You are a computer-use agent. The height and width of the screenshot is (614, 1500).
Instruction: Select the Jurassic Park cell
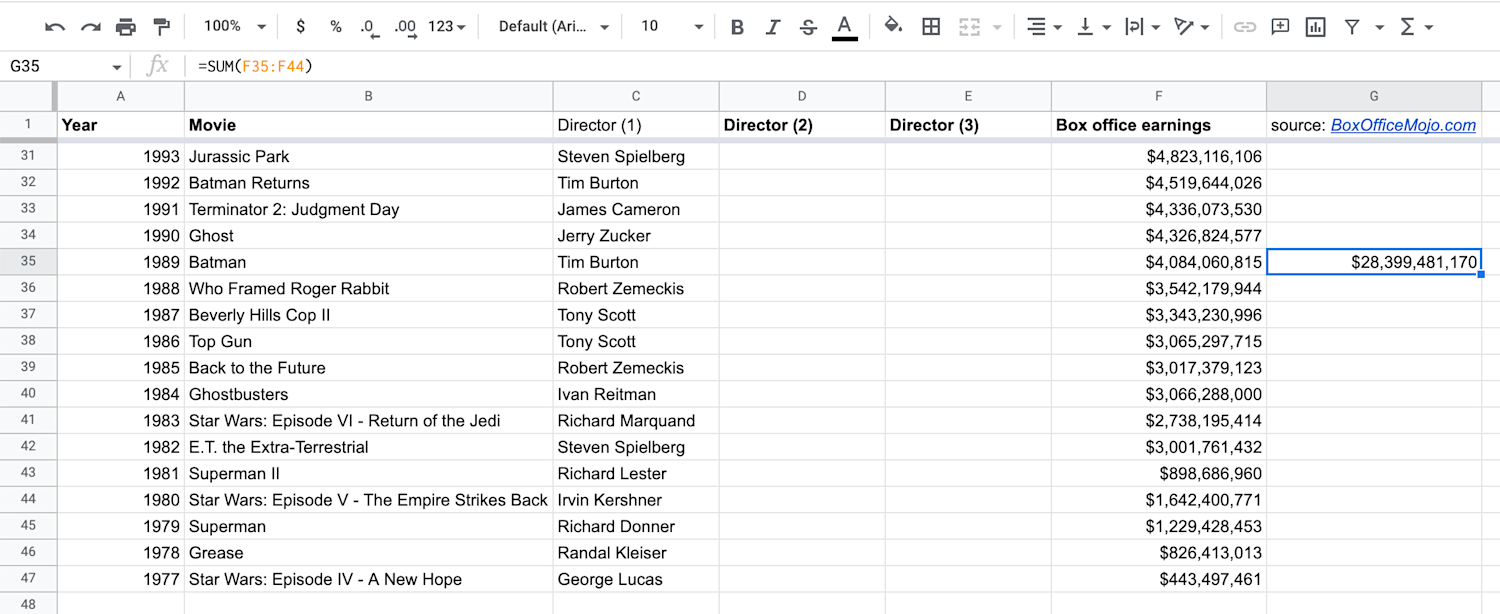369,156
